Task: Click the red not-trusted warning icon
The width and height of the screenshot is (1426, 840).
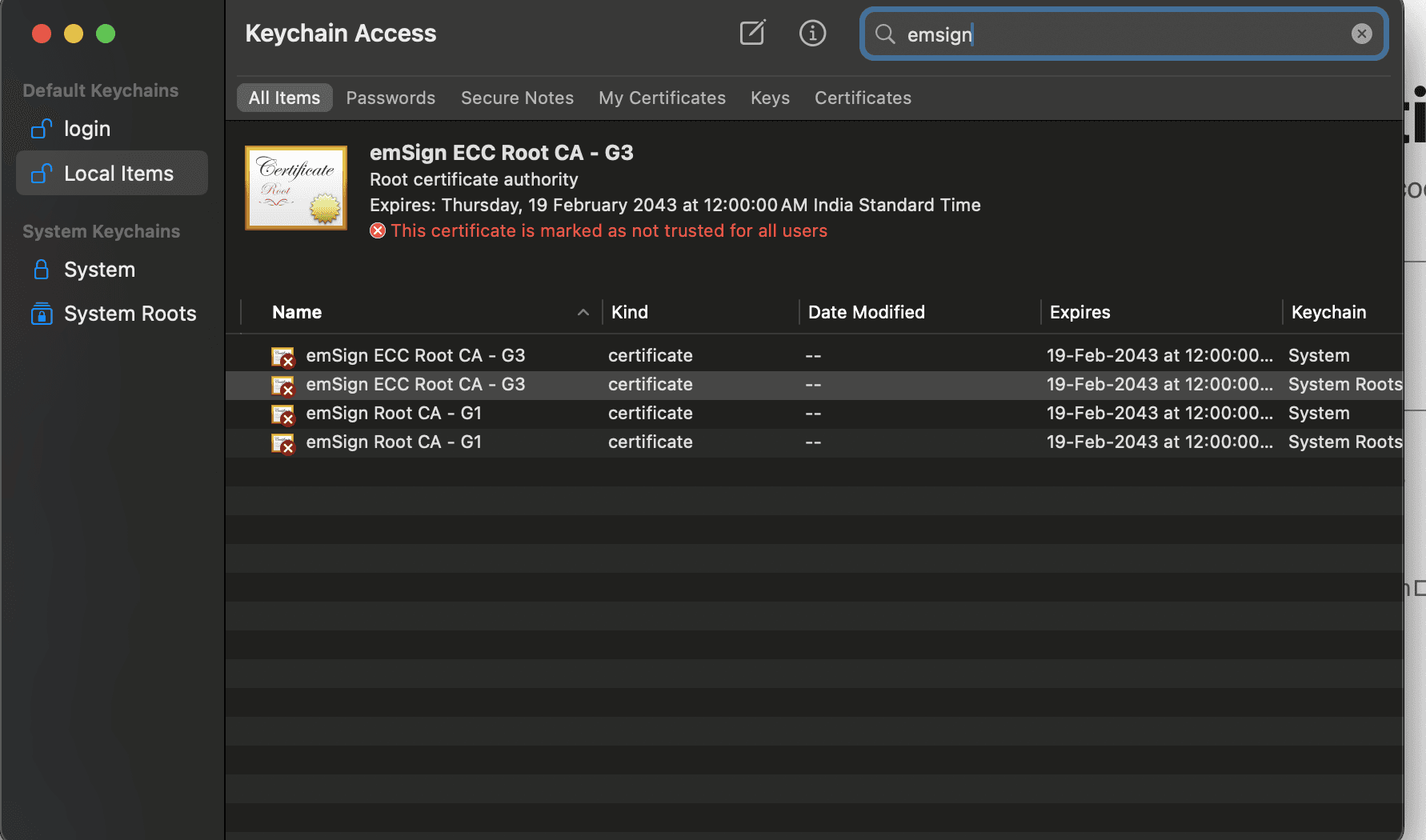Action: click(x=378, y=230)
